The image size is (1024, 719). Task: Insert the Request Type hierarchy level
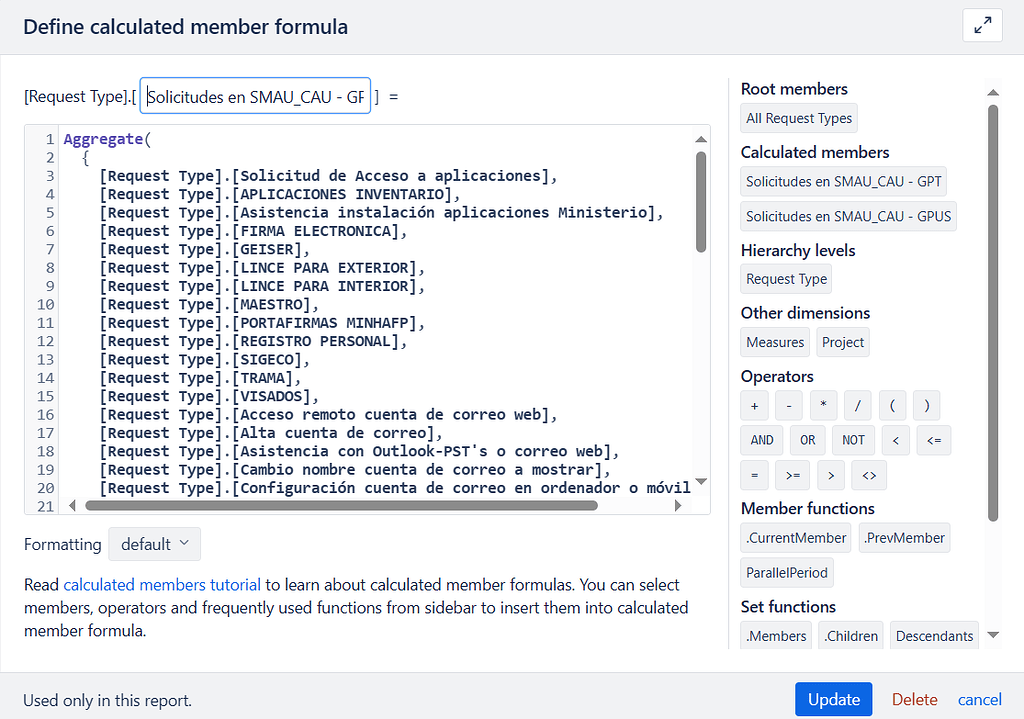[x=785, y=278]
